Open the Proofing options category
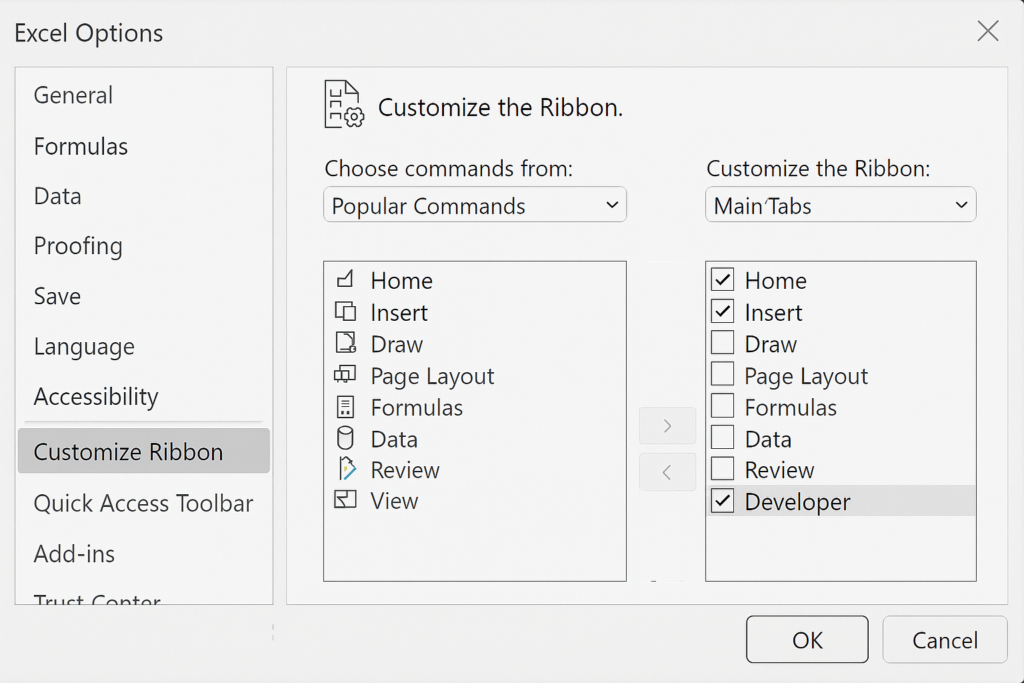 pos(78,246)
